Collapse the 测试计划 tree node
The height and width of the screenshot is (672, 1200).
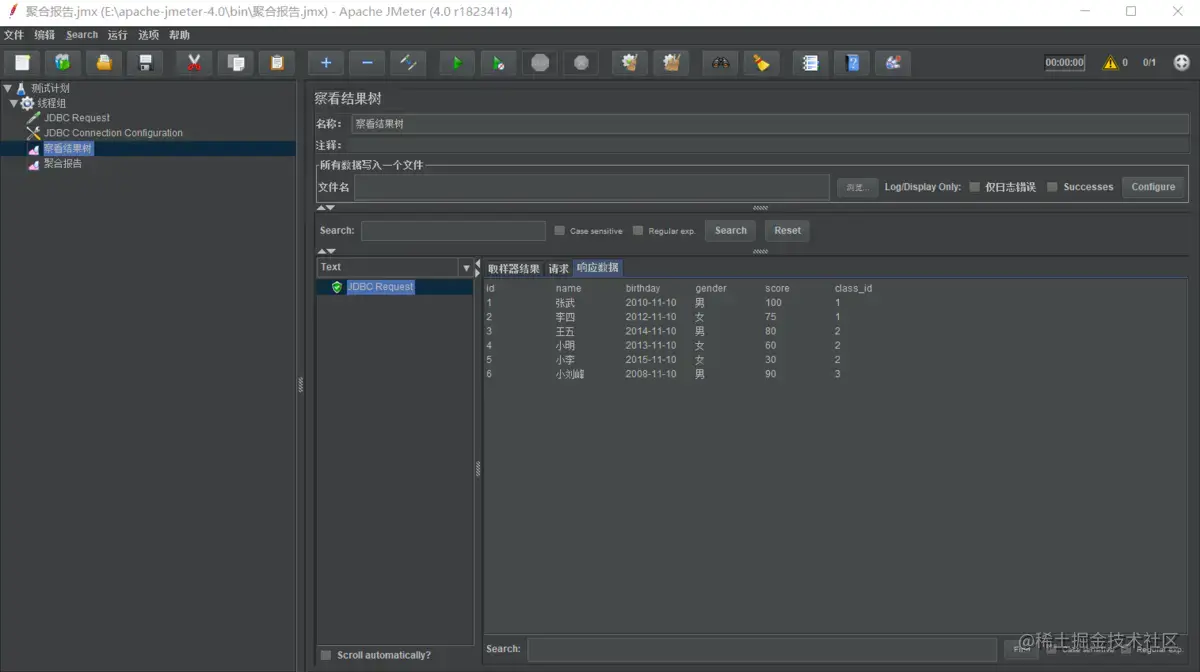click(x=7, y=88)
